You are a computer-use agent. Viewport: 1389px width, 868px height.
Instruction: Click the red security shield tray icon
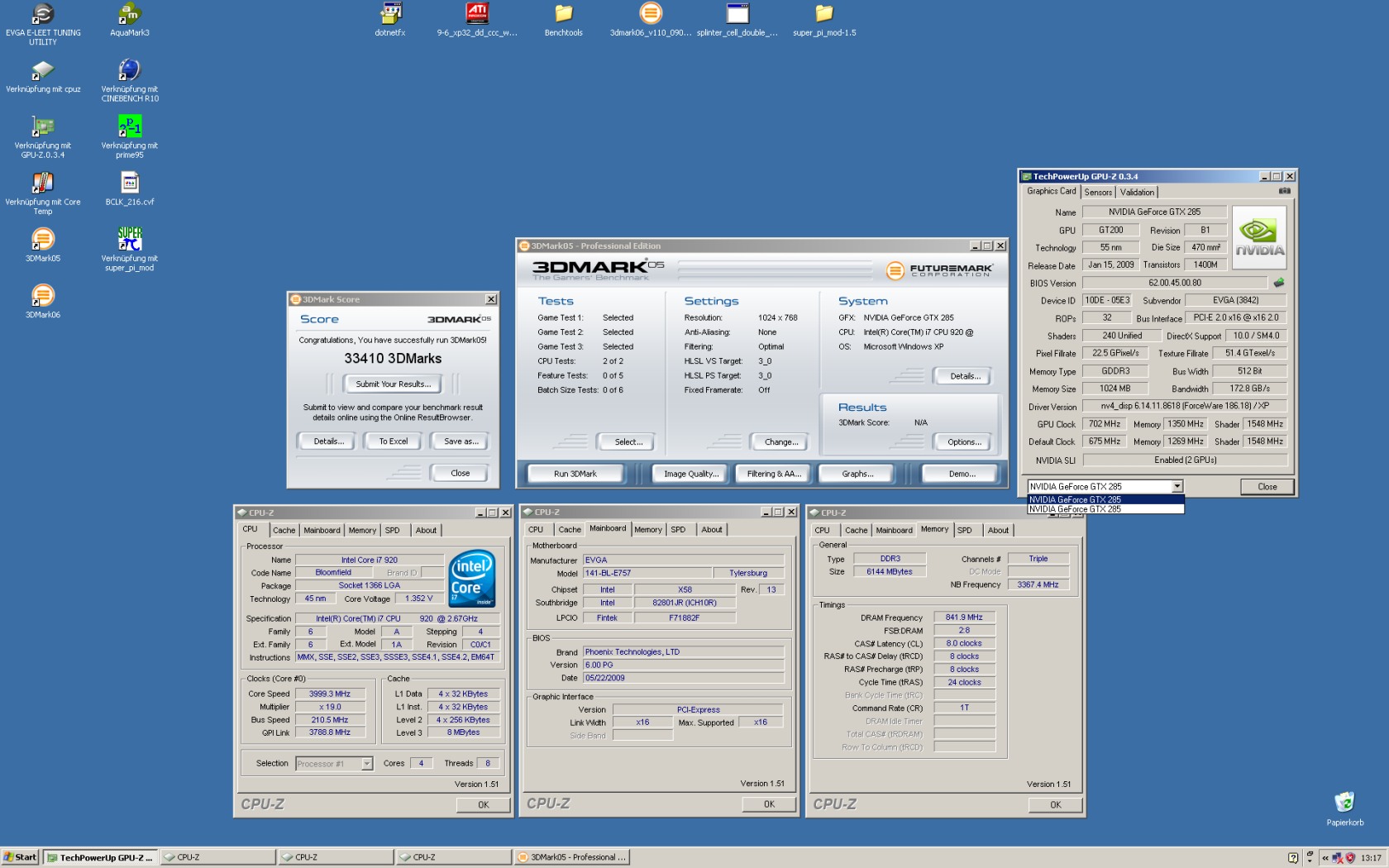coord(1350,857)
